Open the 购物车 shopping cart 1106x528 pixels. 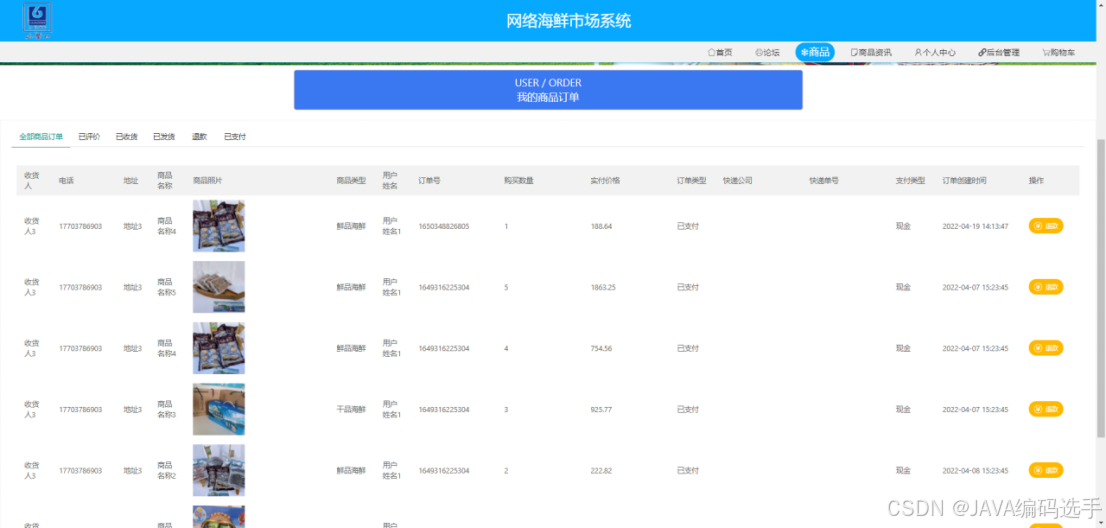point(1059,52)
